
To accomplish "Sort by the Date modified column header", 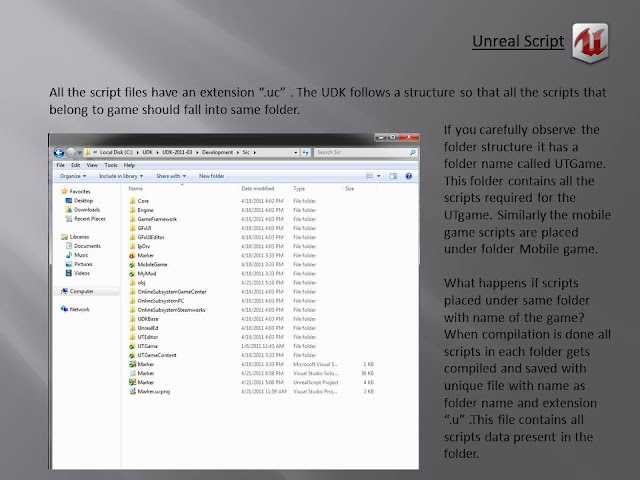I will [258, 189].
